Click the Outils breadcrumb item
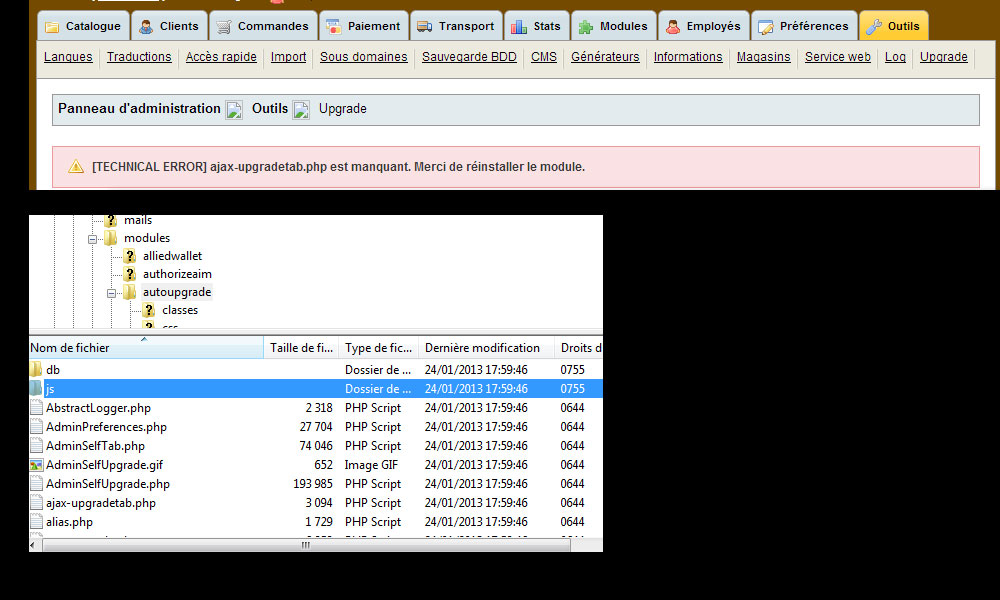Viewport: 1000px width, 600px height. pyautogui.click(x=270, y=108)
